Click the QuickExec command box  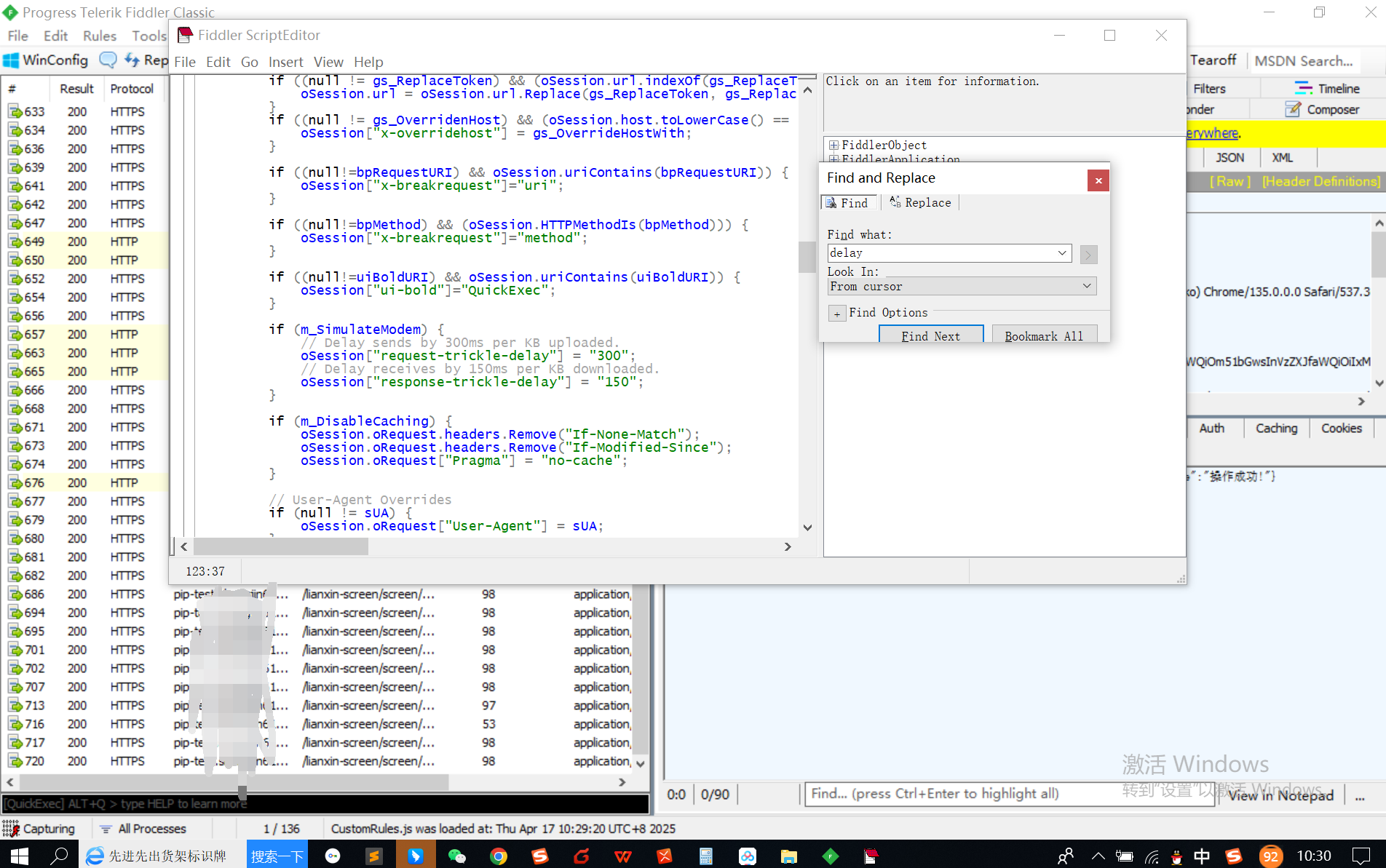pos(325,804)
